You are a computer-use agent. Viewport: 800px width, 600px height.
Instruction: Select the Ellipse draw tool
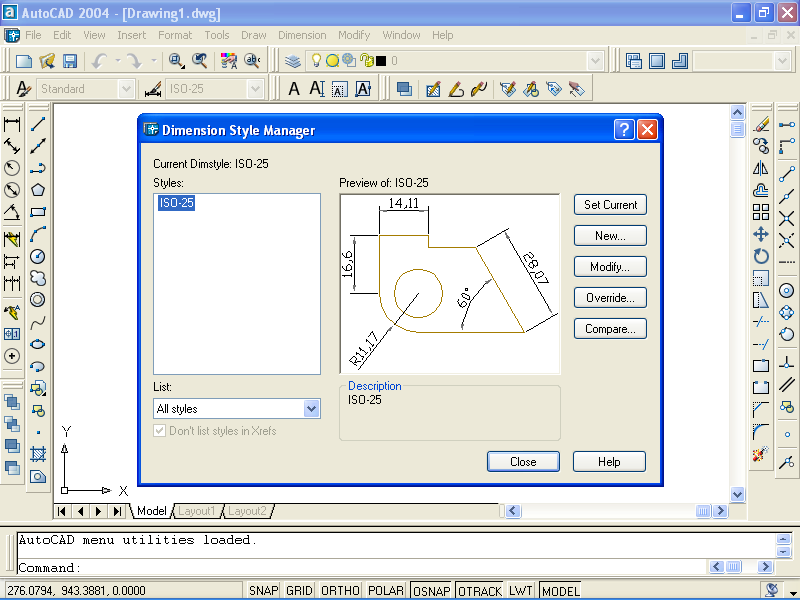click(x=38, y=344)
